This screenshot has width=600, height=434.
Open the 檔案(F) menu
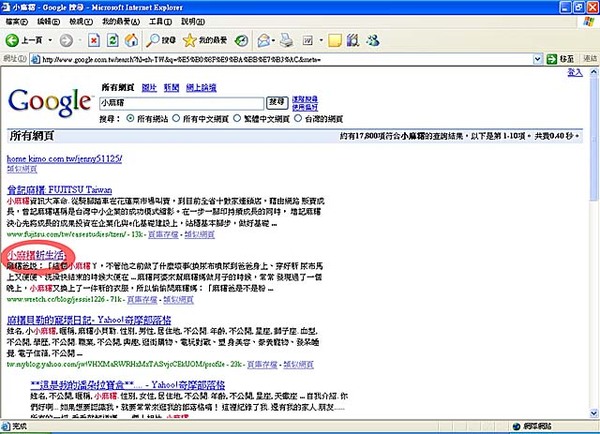point(17,22)
